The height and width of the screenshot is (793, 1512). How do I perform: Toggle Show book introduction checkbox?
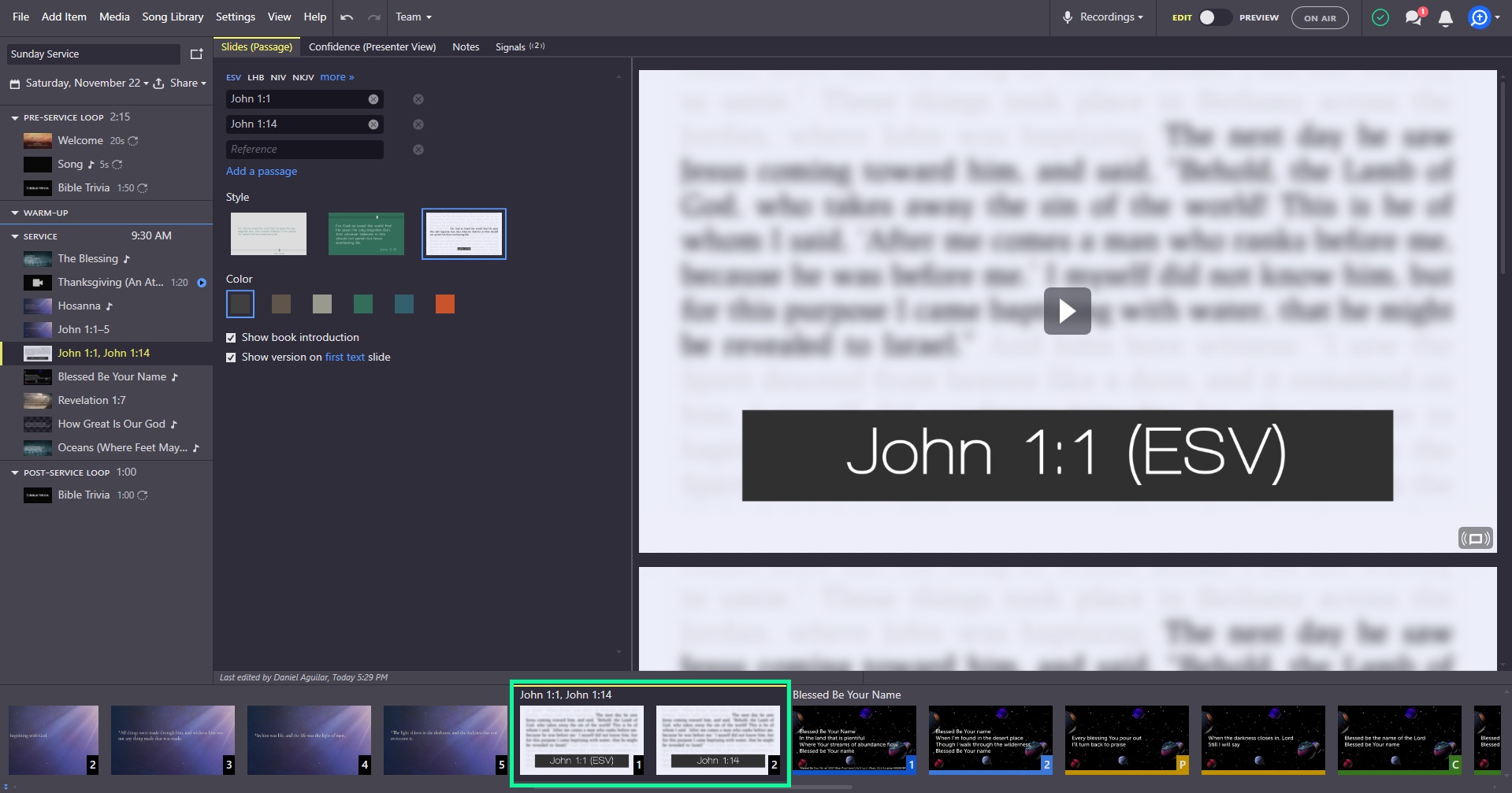click(x=231, y=338)
